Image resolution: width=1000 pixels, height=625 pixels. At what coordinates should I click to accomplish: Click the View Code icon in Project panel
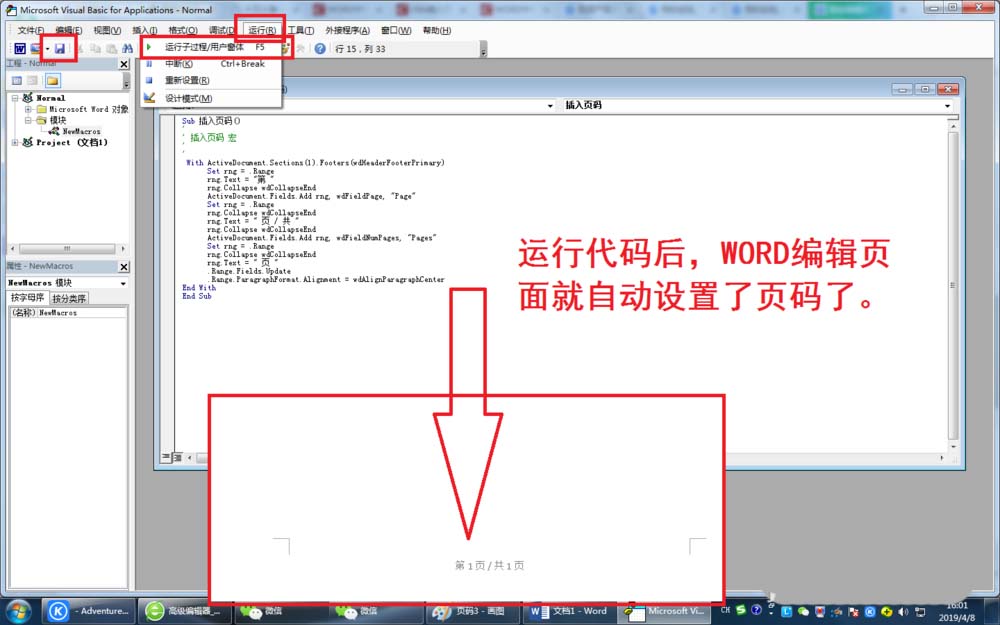tap(15, 80)
